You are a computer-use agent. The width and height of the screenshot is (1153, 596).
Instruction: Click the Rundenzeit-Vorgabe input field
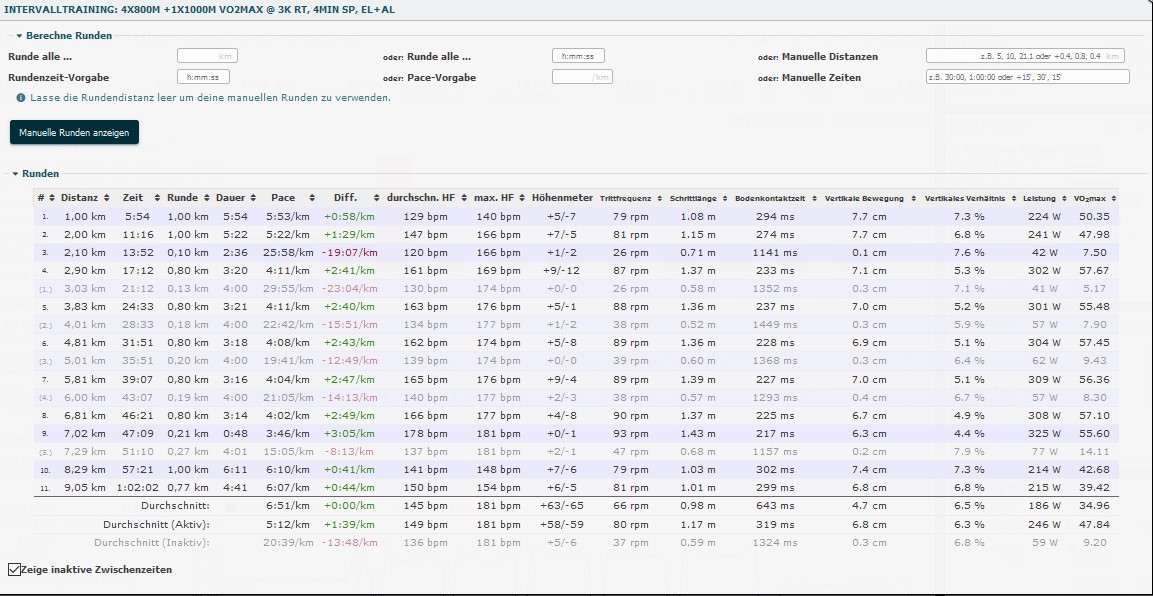pyautogui.click(x=203, y=77)
